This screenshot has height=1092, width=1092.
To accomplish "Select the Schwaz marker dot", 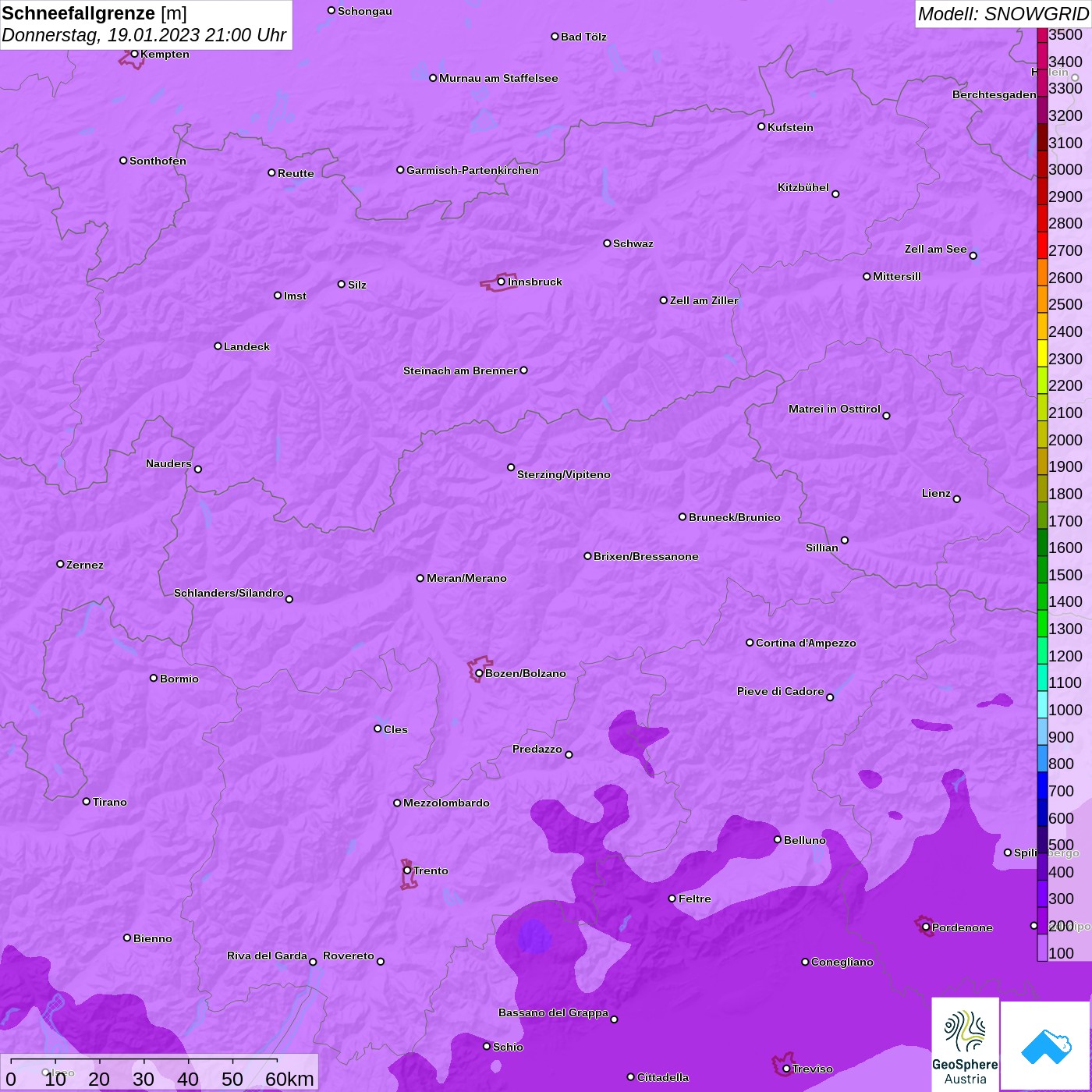I will click(607, 243).
